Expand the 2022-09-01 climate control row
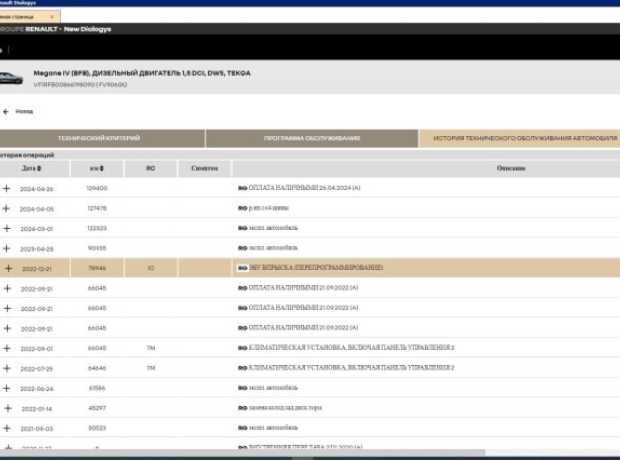620x460 pixels. click(8, 348)
